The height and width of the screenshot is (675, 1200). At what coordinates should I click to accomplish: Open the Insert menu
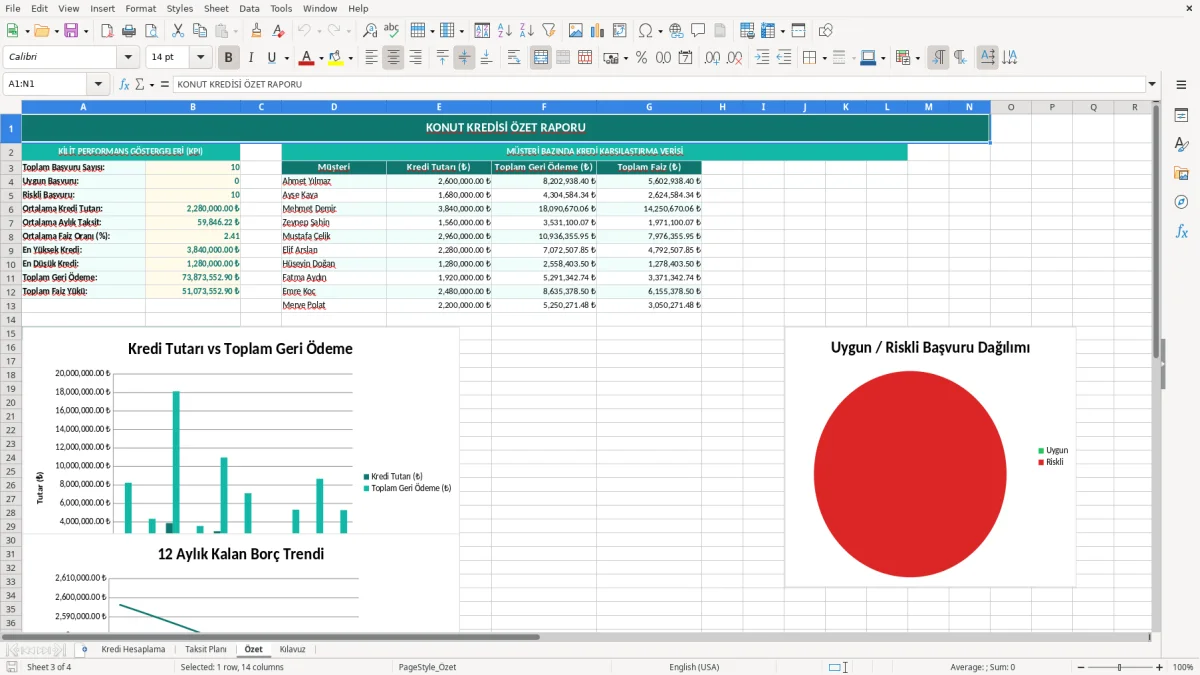click(x=102, y=8)
